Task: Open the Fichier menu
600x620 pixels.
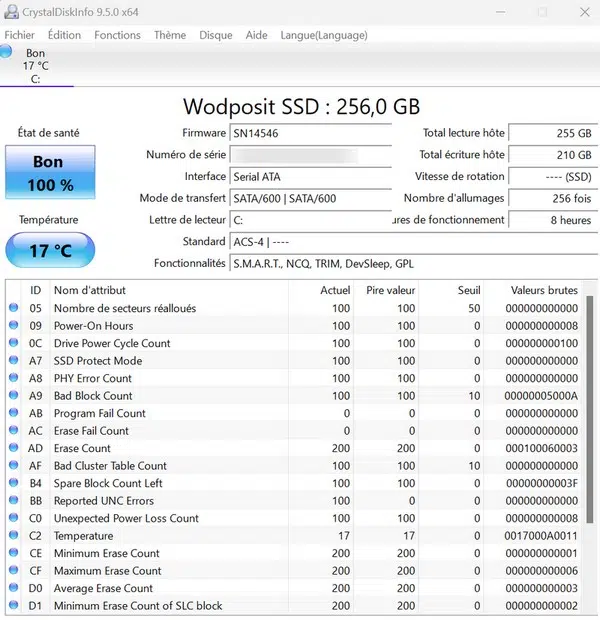Action: point(20,35)
